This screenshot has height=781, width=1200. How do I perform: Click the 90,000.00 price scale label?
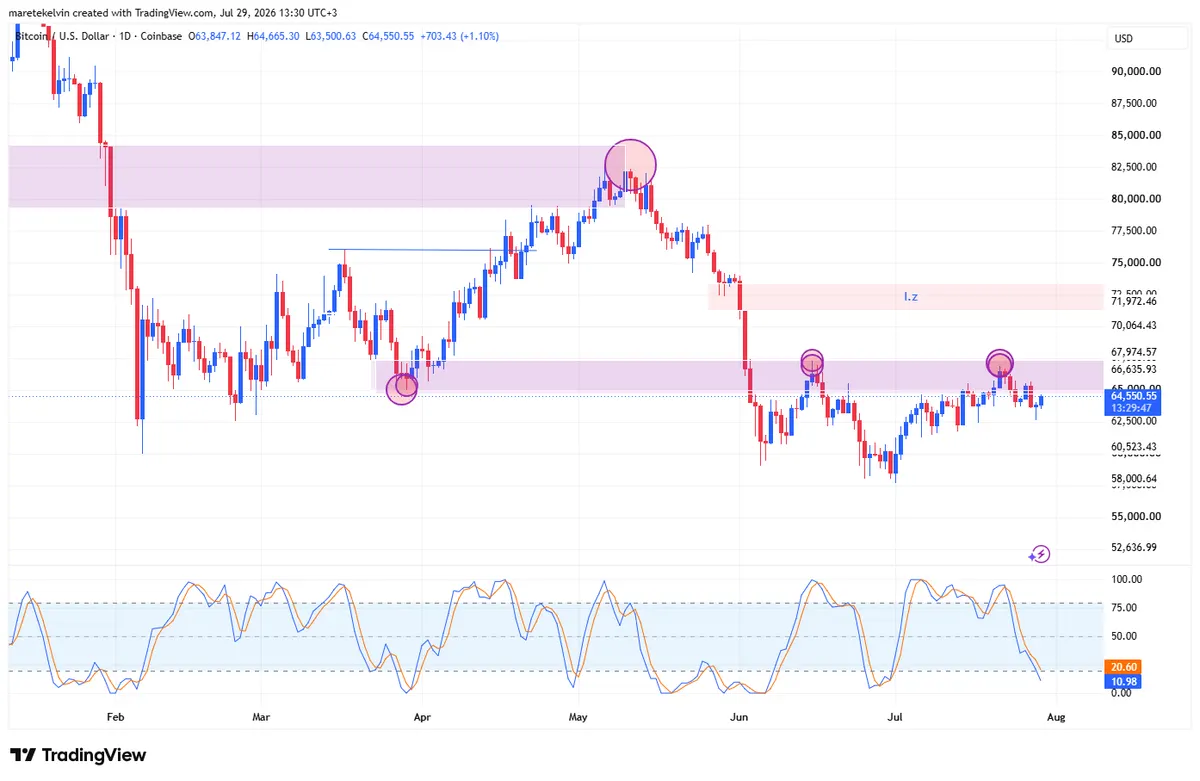[1135, 71]
